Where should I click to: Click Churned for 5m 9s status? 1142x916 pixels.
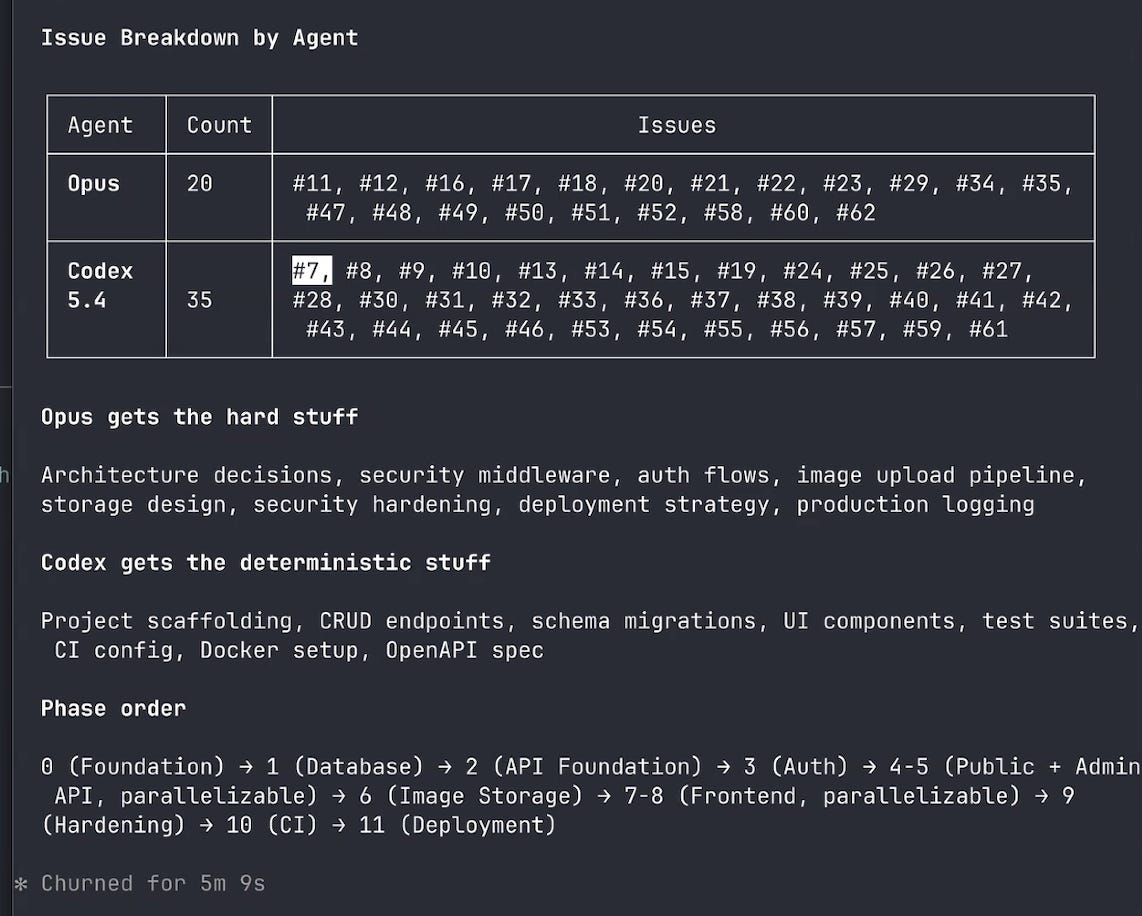click(153, 883)
